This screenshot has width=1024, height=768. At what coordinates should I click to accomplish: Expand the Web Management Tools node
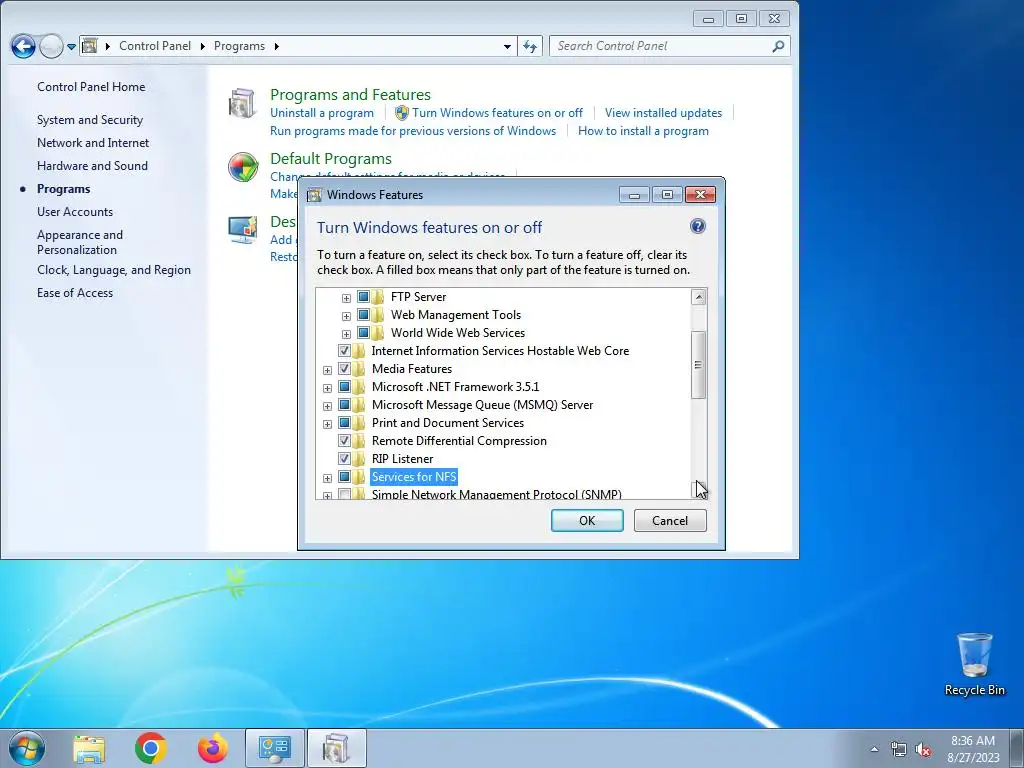pos(346,317)
